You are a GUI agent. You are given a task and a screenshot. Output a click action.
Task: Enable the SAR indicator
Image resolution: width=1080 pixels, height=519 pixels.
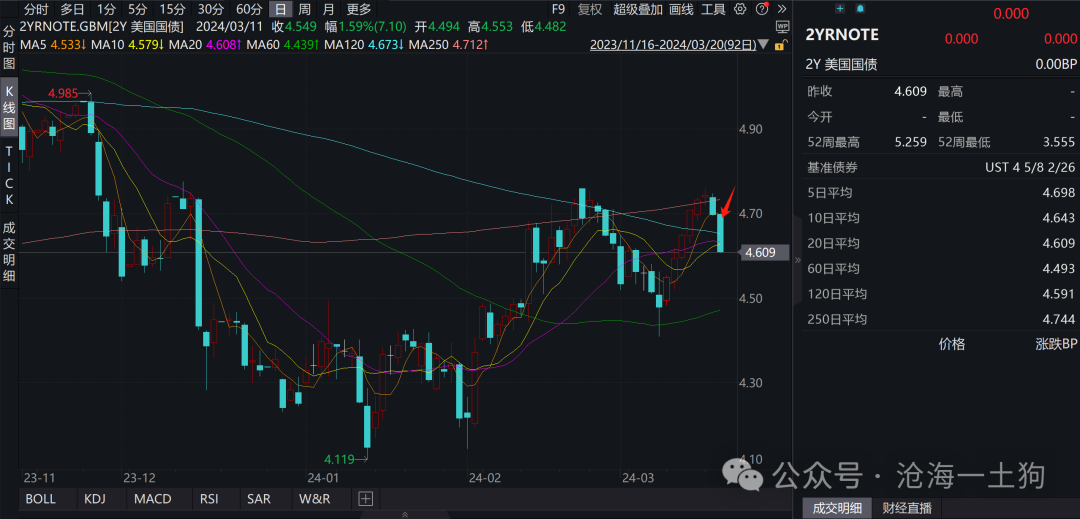[x=261, y=498]
